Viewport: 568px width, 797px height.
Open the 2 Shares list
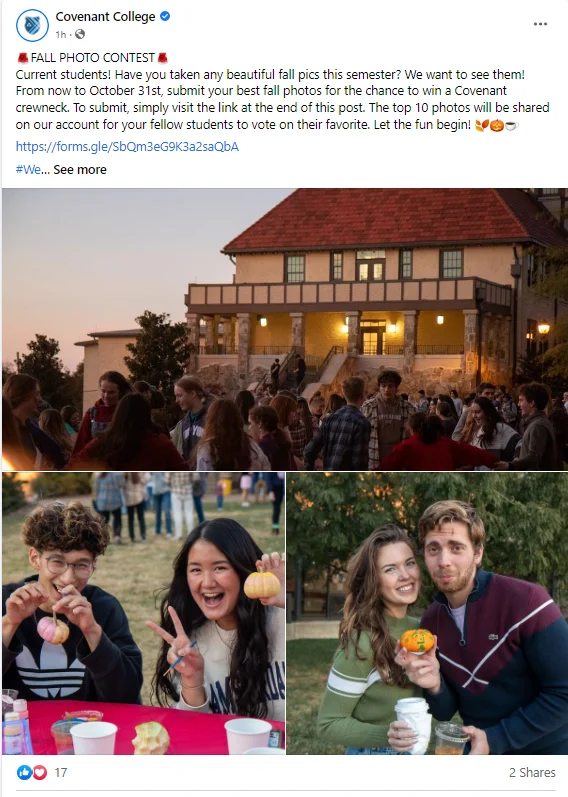tap(532, 772)
